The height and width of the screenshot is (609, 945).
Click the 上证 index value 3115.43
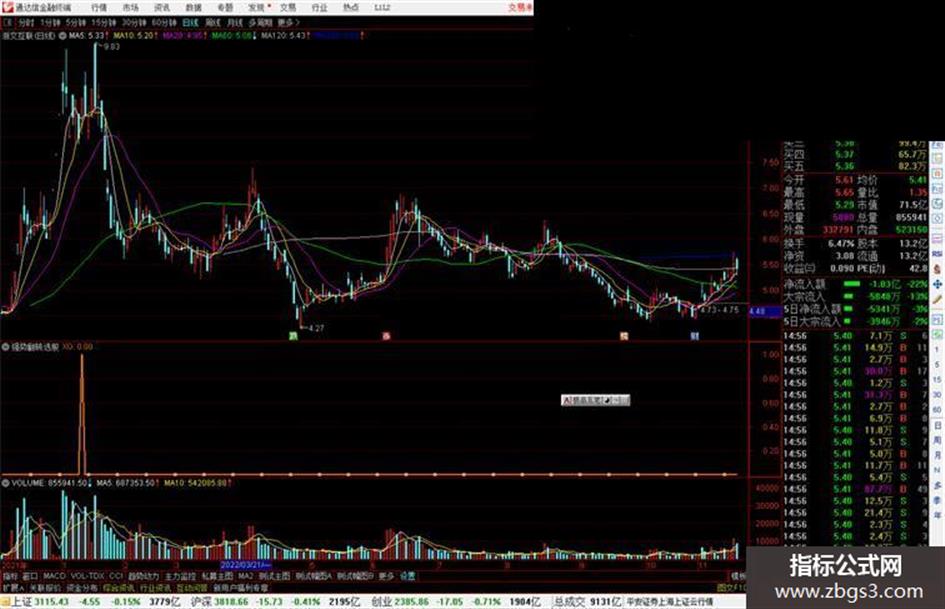click(51, 602)
